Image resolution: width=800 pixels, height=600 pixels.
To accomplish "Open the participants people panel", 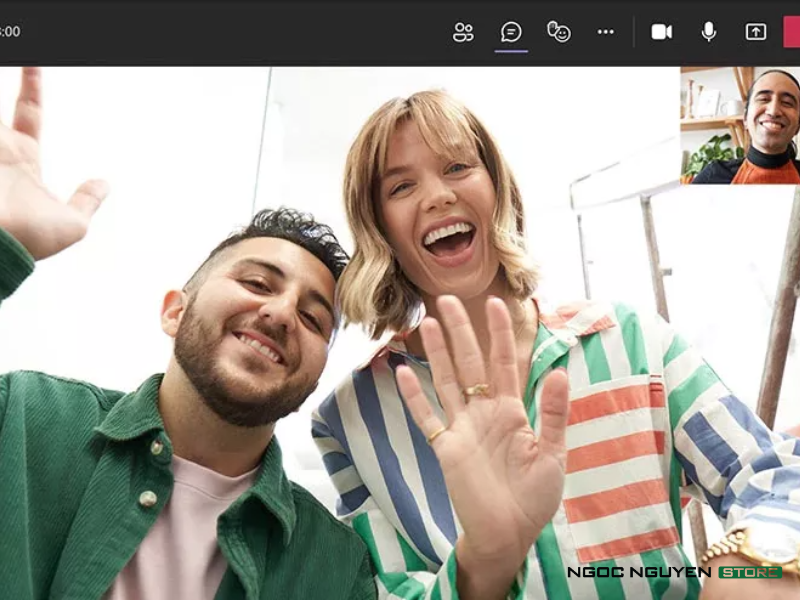I will tap(463, 32).
